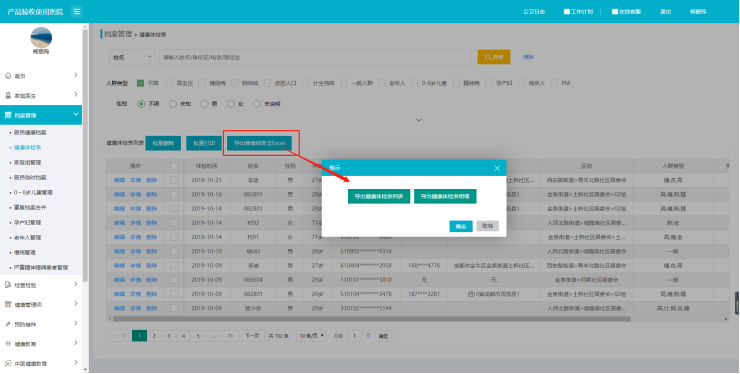Click the pagination 确定 jump button
This screenshot has width=740, height=374.
click(x=383, y=336)
